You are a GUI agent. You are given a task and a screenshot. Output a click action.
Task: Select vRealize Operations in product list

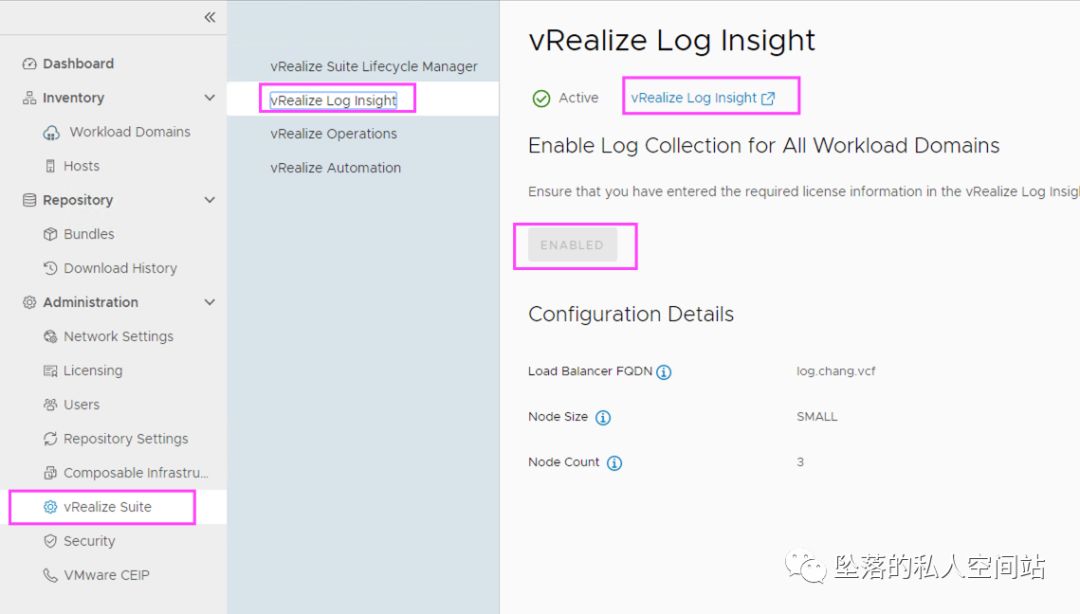(x=333, y=134)
